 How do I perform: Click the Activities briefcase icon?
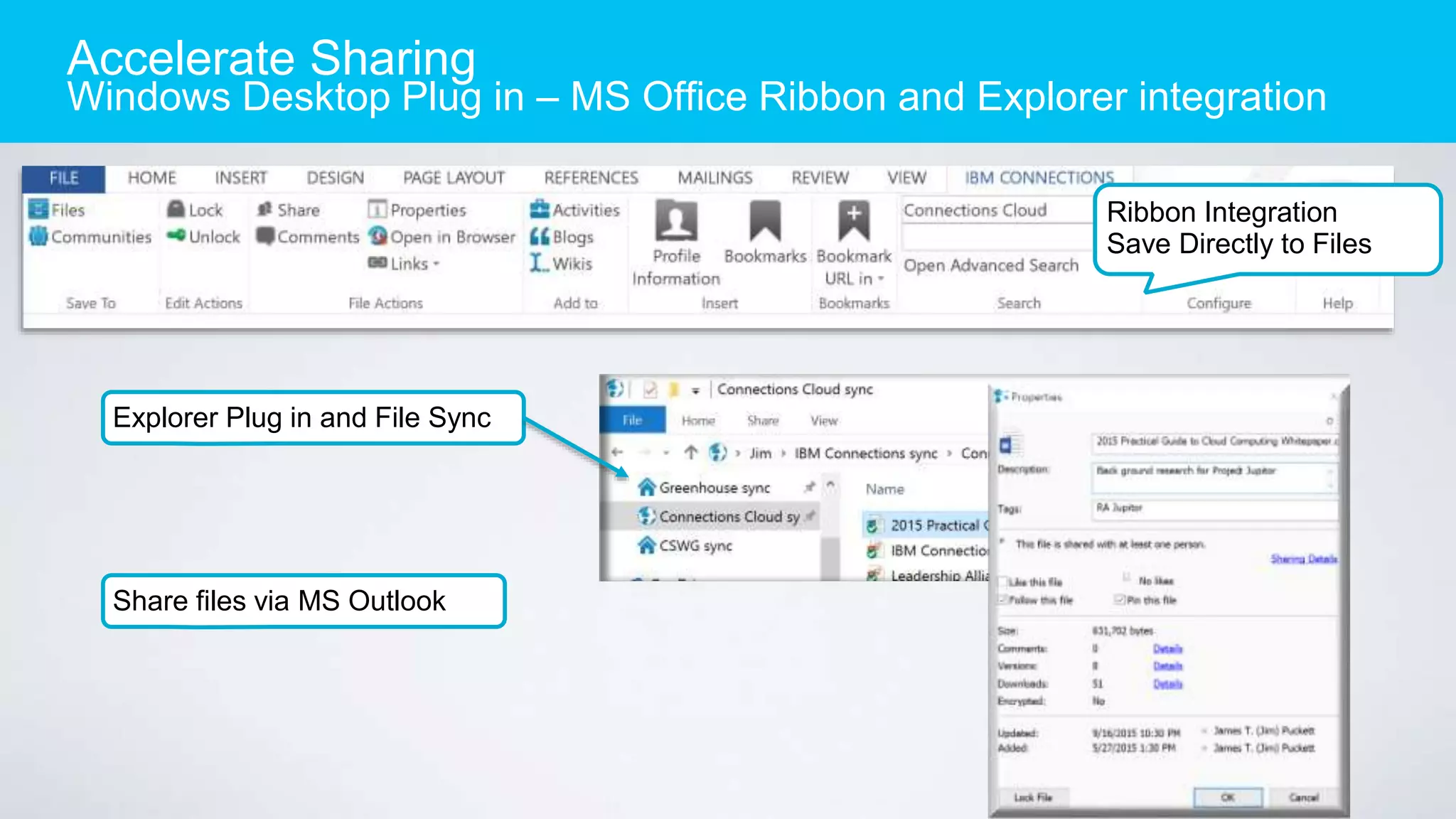(540, 209)
